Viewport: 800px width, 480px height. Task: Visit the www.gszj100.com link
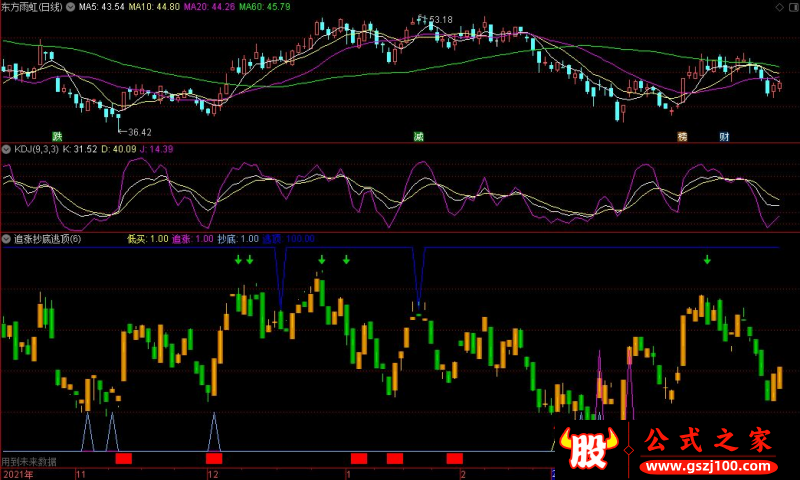709,466
